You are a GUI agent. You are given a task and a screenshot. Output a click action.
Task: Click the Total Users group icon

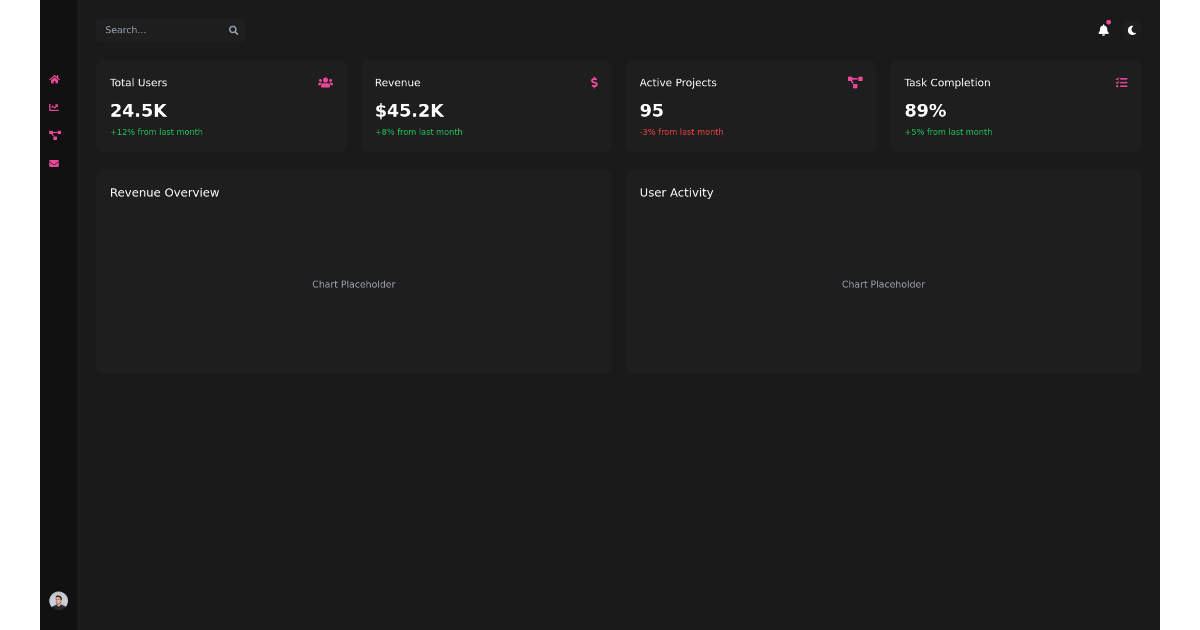point(325,83)
